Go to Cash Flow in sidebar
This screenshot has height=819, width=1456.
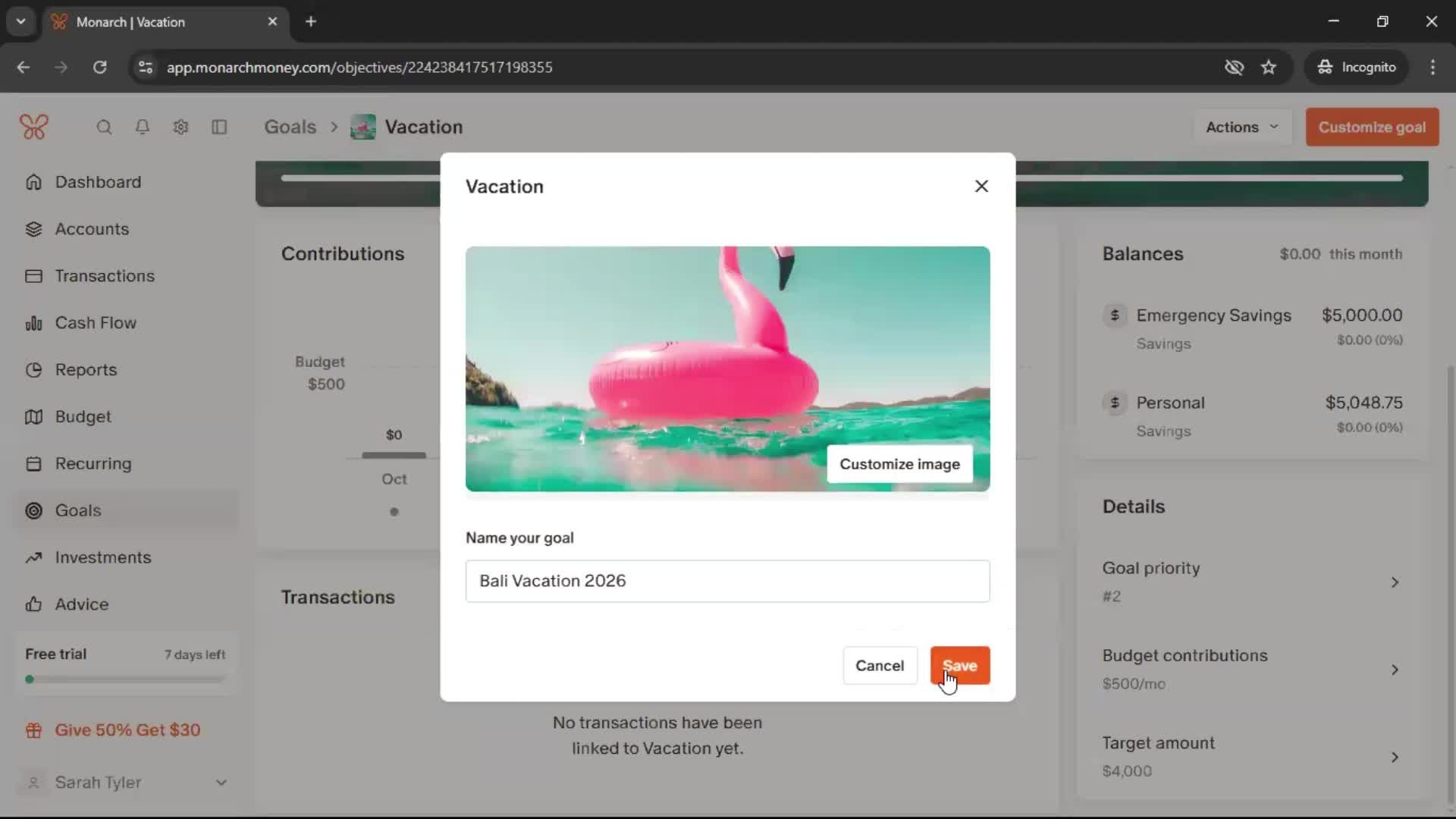click(x=96, y=323)
